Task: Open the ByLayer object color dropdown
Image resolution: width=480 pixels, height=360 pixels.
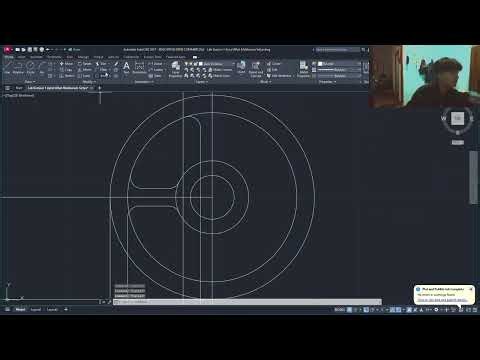Action: click(339, 63)
